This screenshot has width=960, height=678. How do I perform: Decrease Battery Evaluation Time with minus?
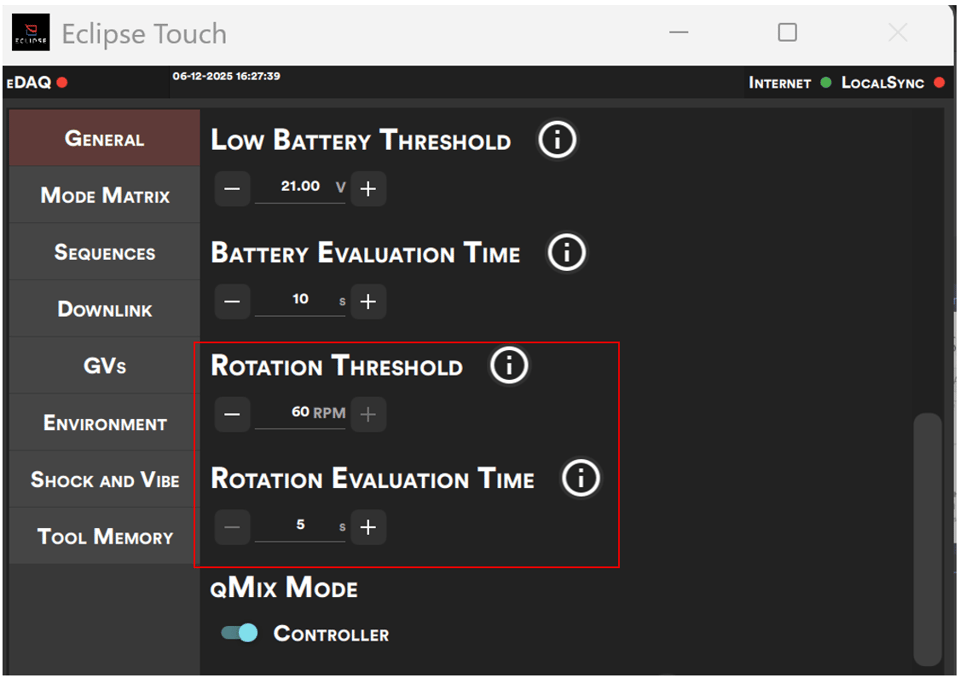point(232,301)
